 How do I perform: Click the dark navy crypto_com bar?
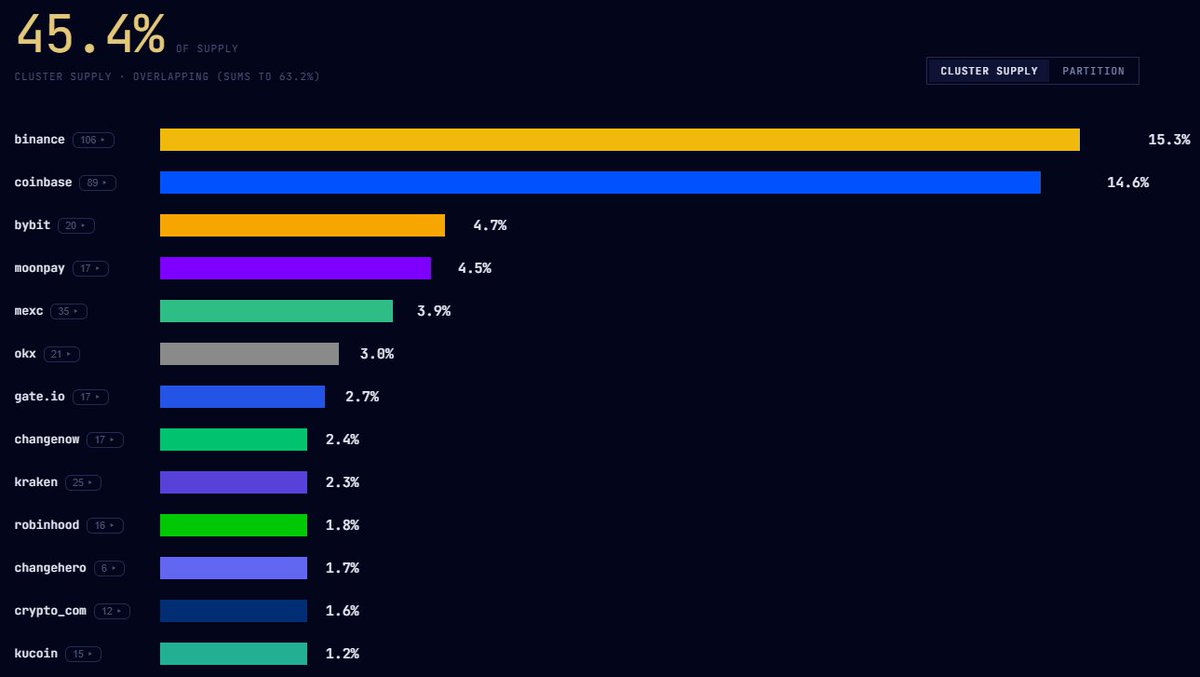pyautogui.click(x=233, y=611)
